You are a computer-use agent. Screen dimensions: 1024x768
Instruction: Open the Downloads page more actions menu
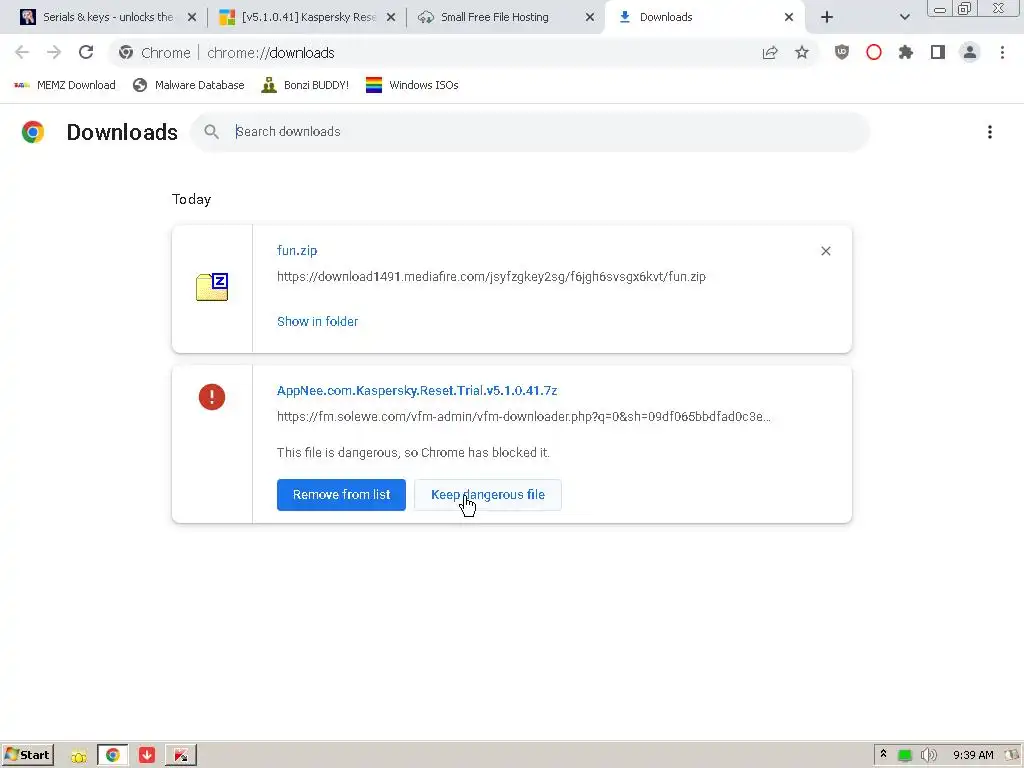tap(990, 132)
